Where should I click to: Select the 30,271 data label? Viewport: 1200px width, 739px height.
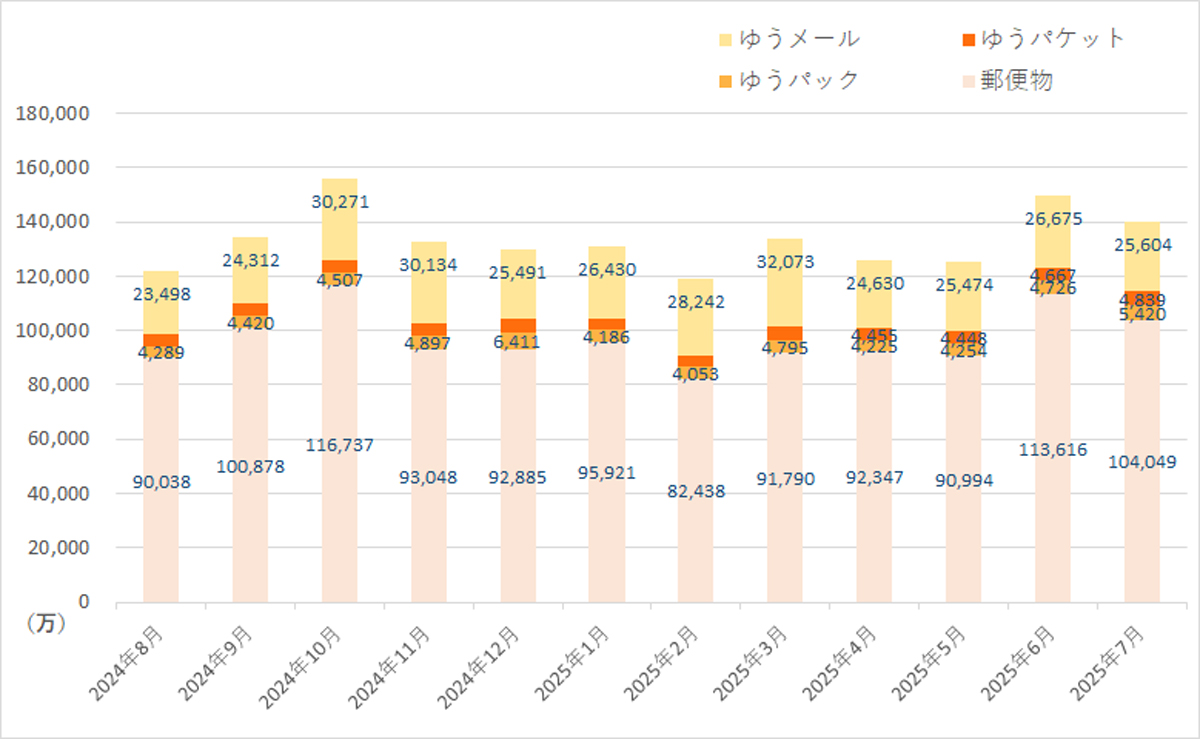(x=339, y=202)
